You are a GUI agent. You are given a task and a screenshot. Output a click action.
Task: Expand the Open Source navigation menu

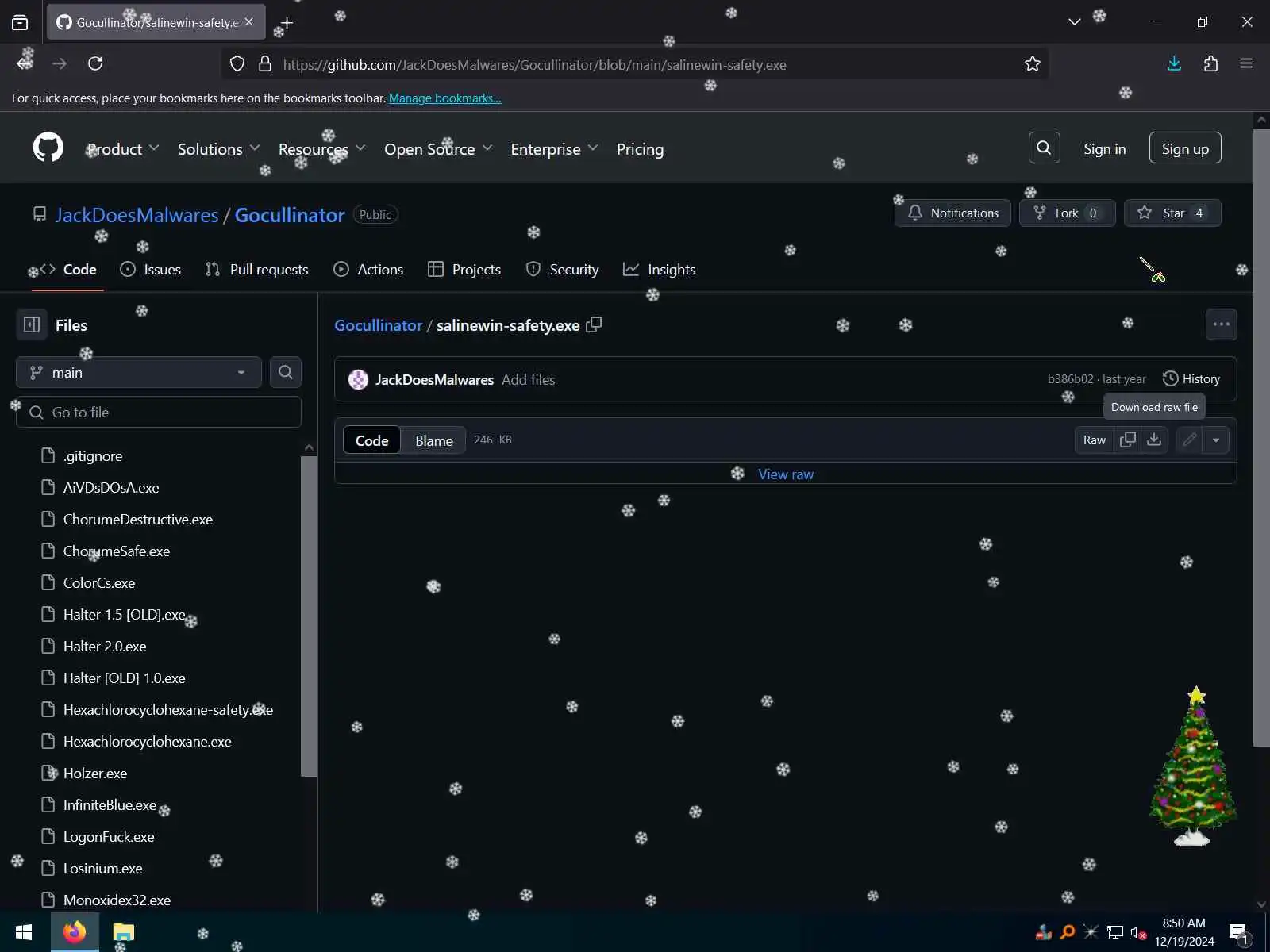tap(438, 148)
